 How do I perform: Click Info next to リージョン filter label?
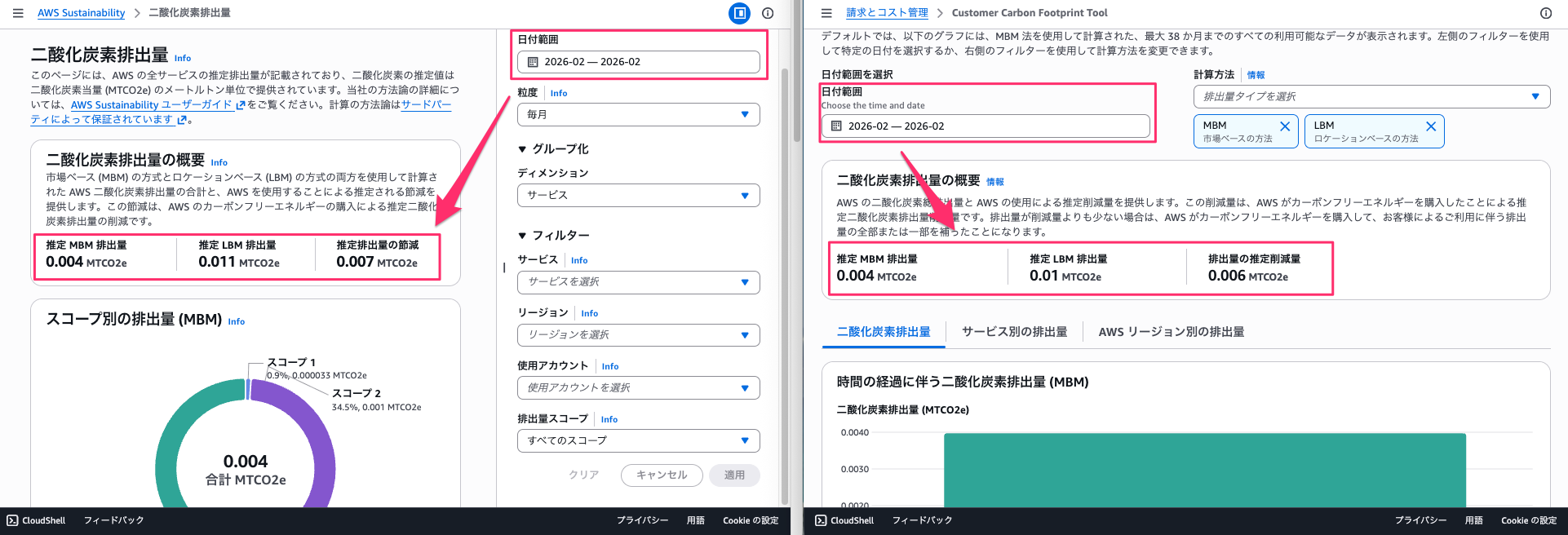coord(590,314)
